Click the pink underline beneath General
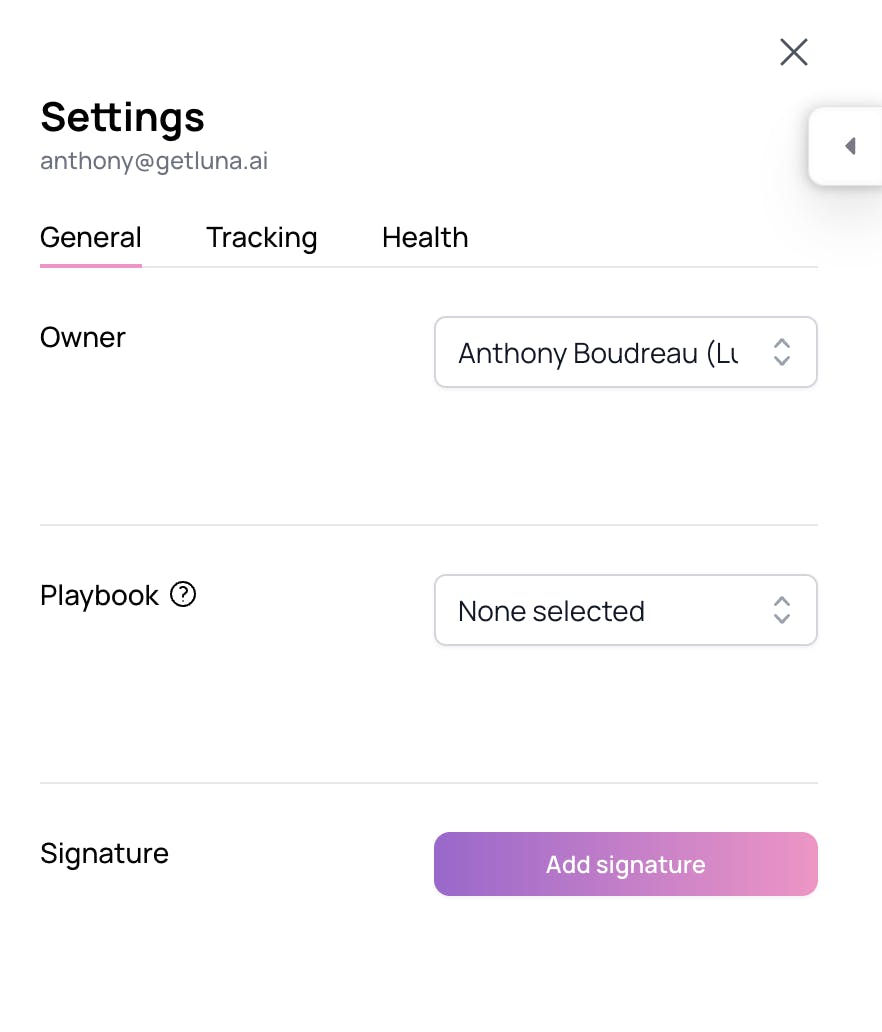This screenshot has width=882, height=1032. point(91,265)
